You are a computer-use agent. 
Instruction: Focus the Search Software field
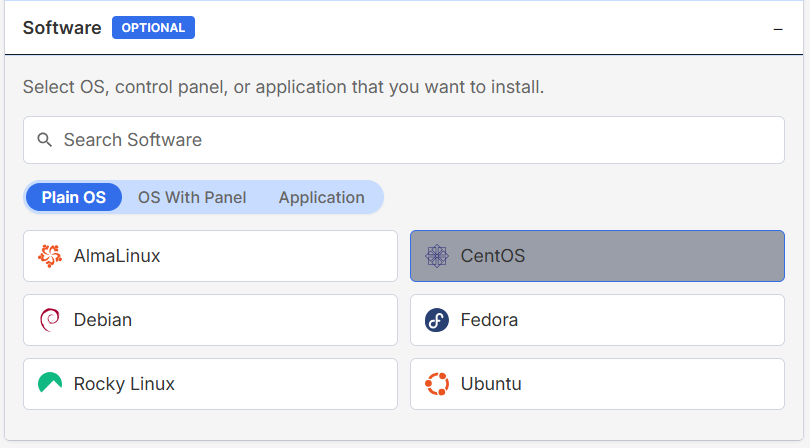click(404, 140)
